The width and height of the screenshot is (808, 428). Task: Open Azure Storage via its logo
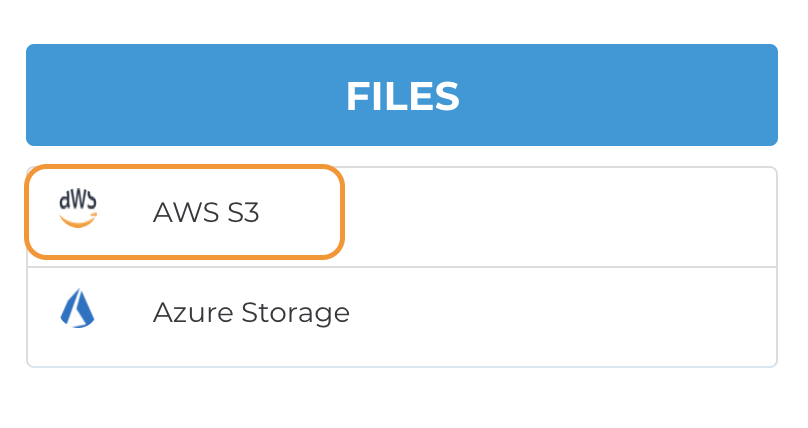coord(78,310)
